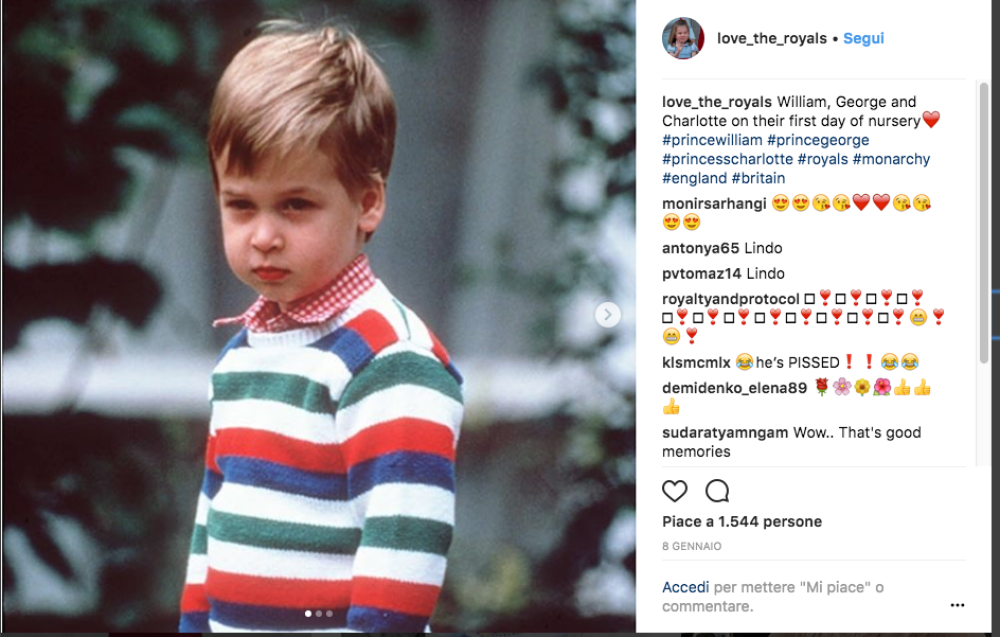The image size is (1000, 637).
Task: Open #princegeorge hashtag
Action: coord(818,140)
